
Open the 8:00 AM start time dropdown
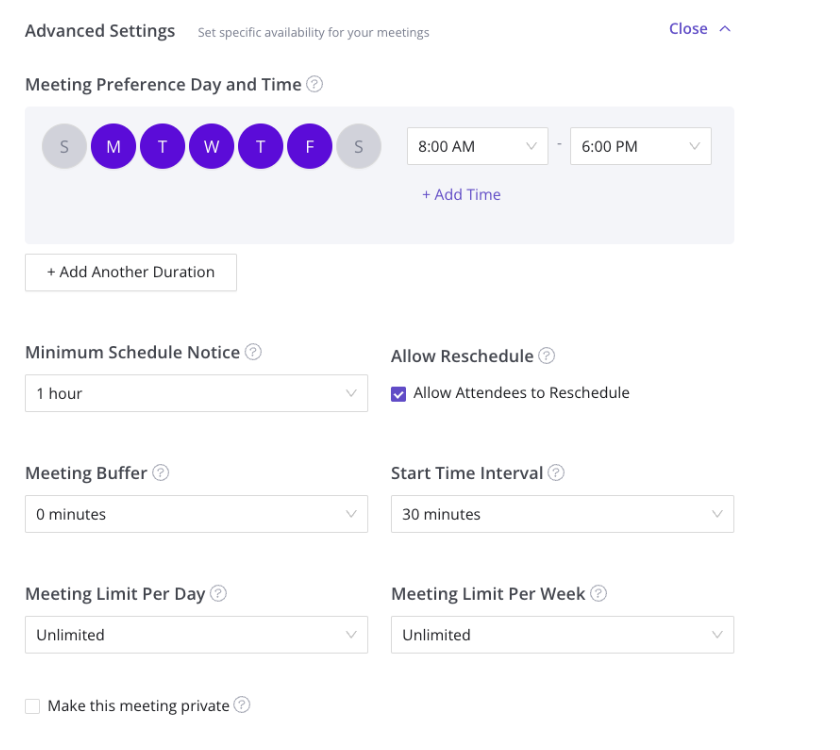click(477, 146)
